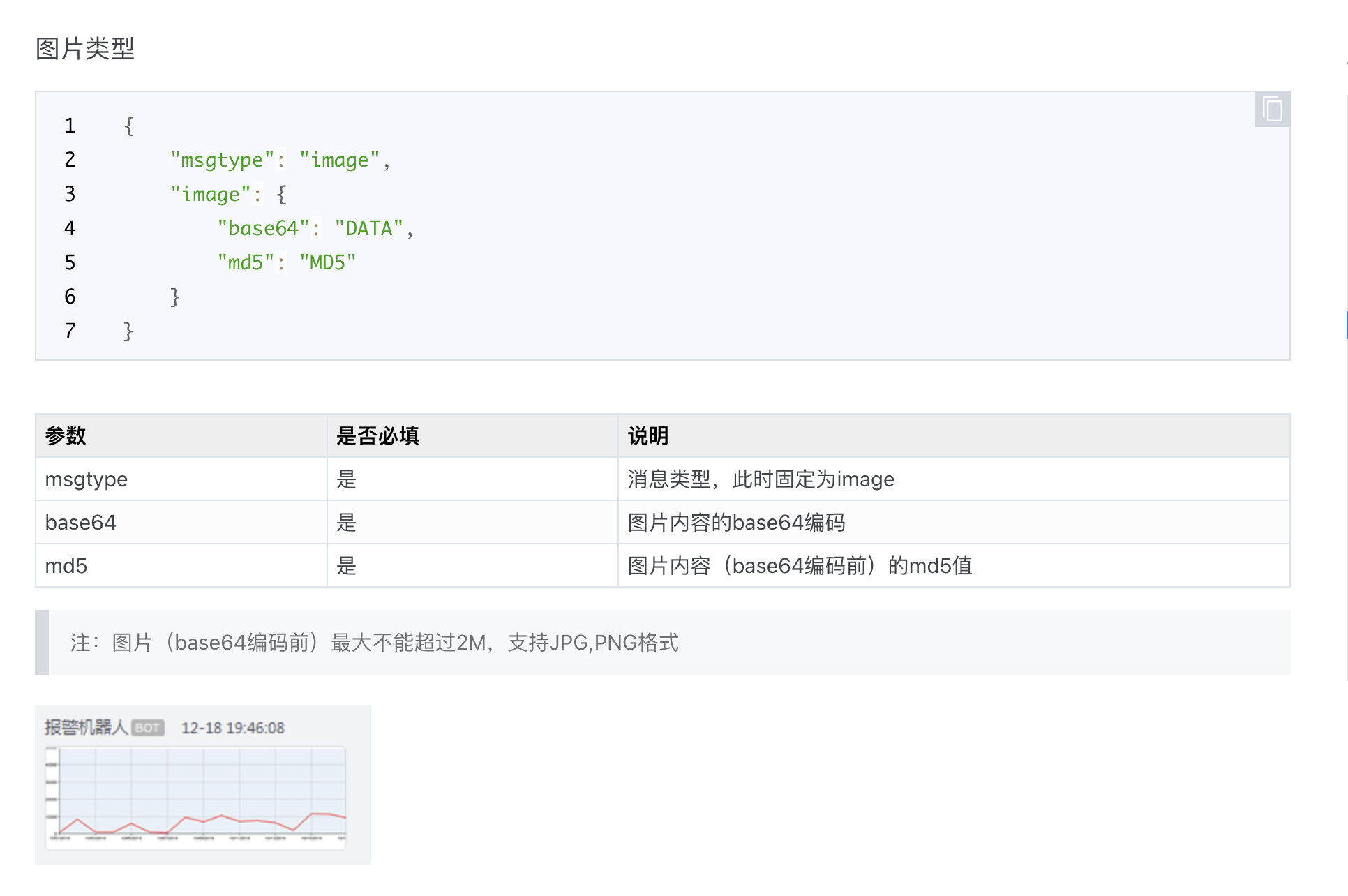The image size is (1348, 896).
Task: Click the 12-18 19:46:08 timestamp
Action: (x=233, y=728)
